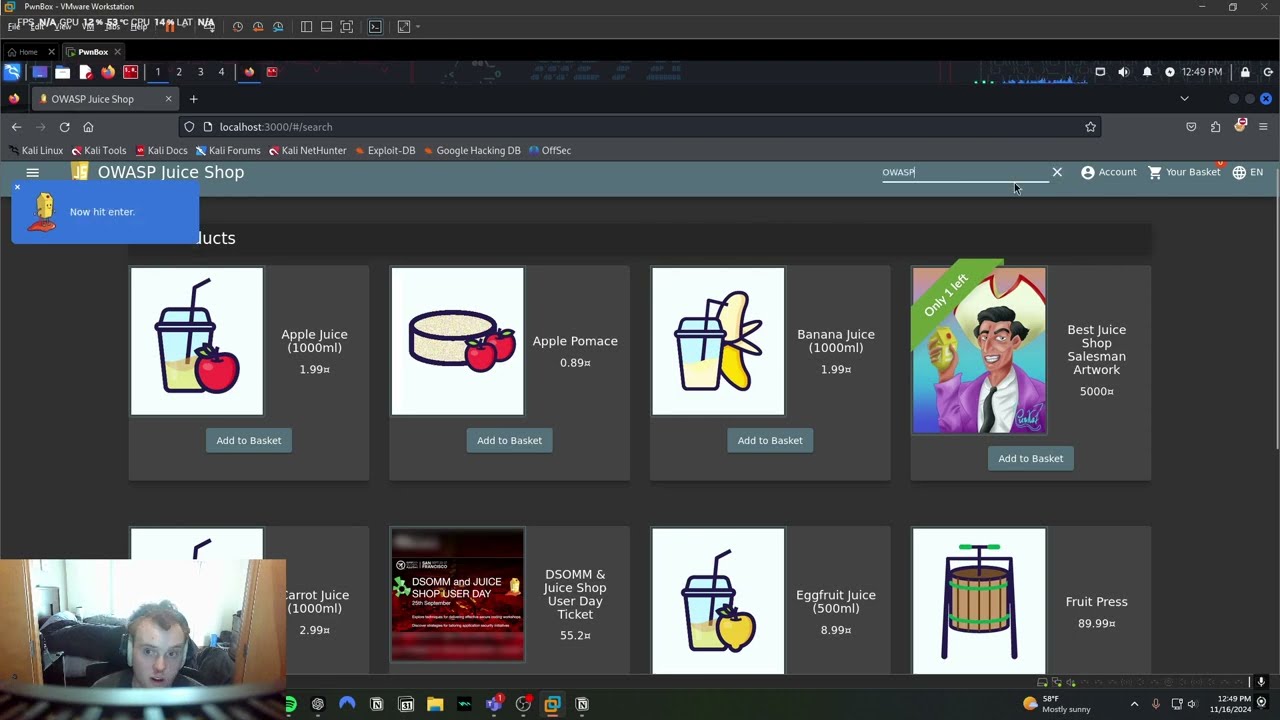
Task: Add Apple Juice (1000ml) to basket
Action: 249,440
